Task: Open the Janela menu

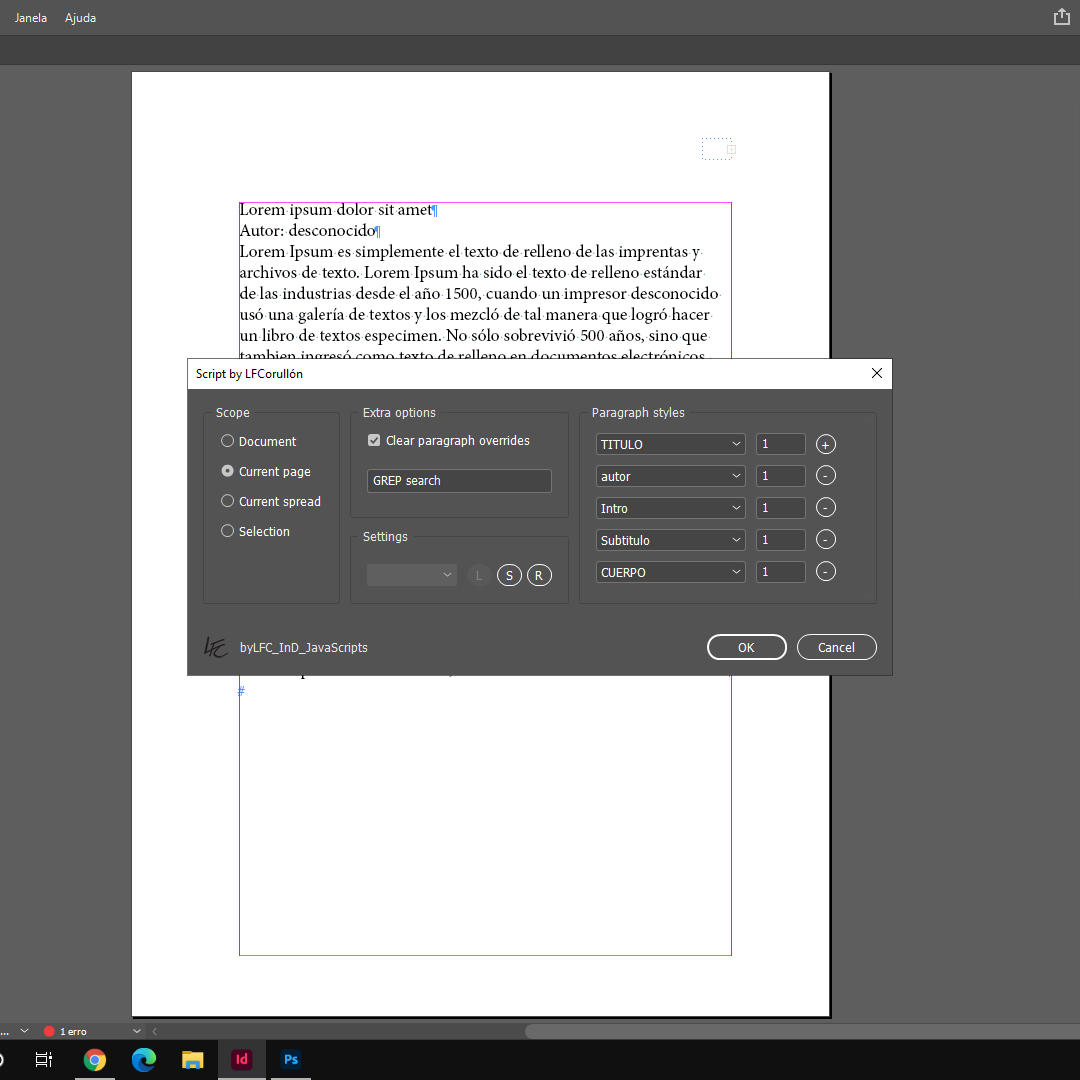Action: tap(30, 18)
